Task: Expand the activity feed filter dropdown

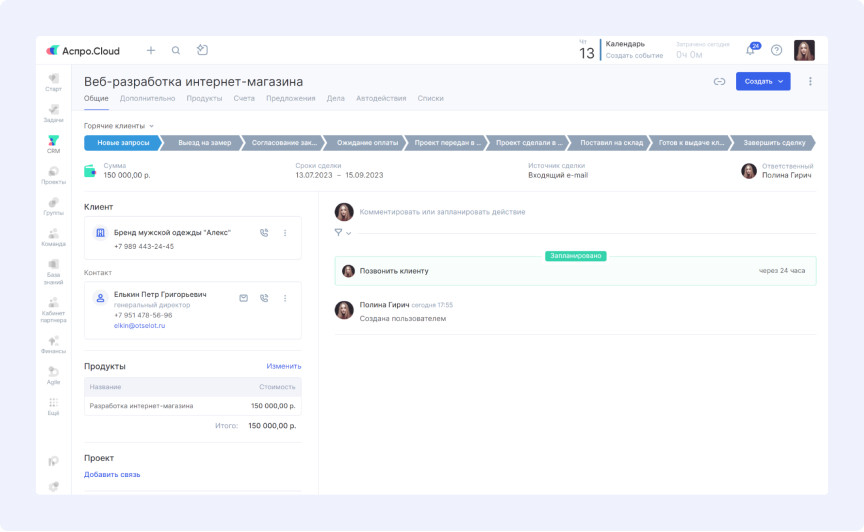Action: click(x=343, y=233)
